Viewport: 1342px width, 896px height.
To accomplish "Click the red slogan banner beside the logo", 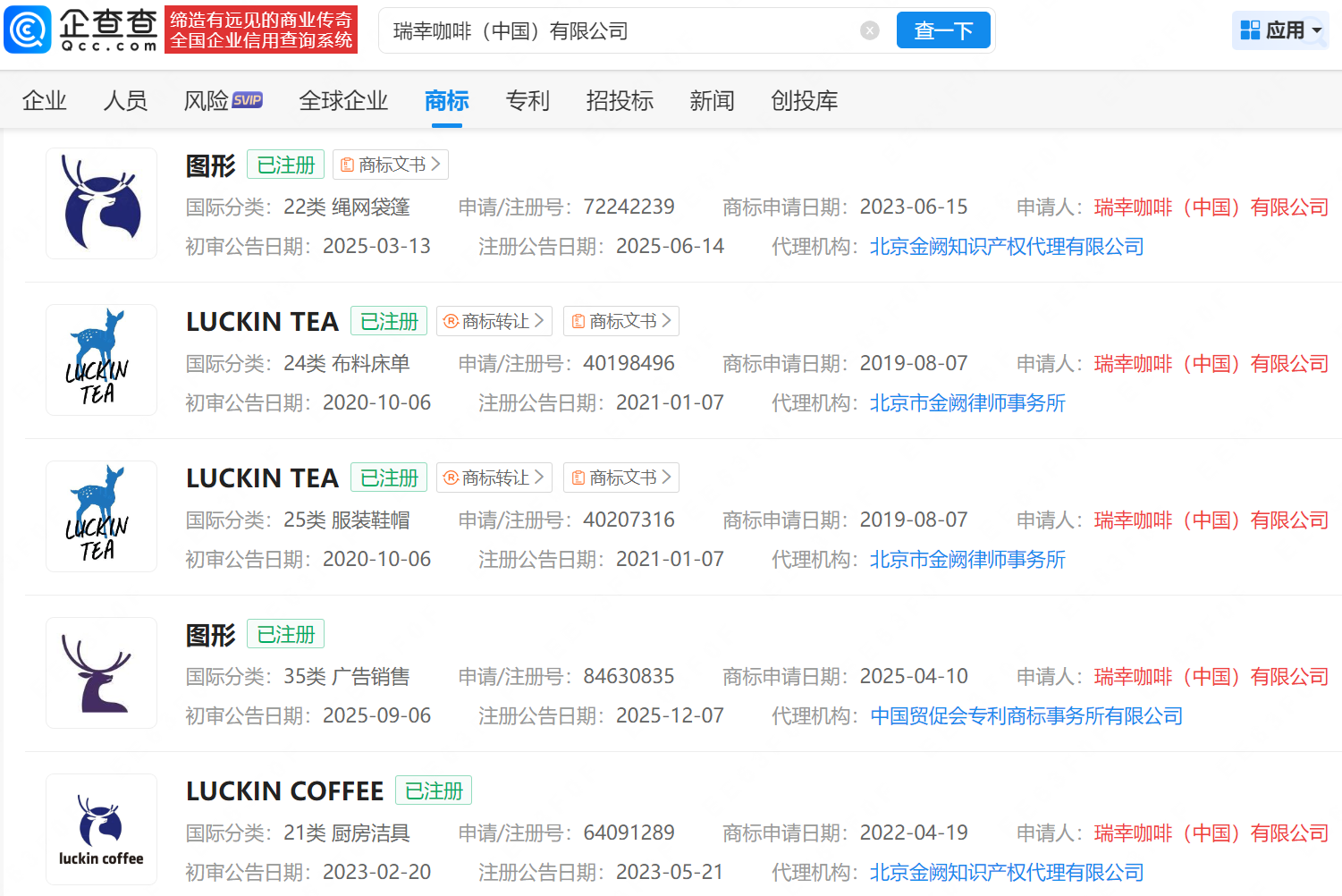I will [261, 30].
